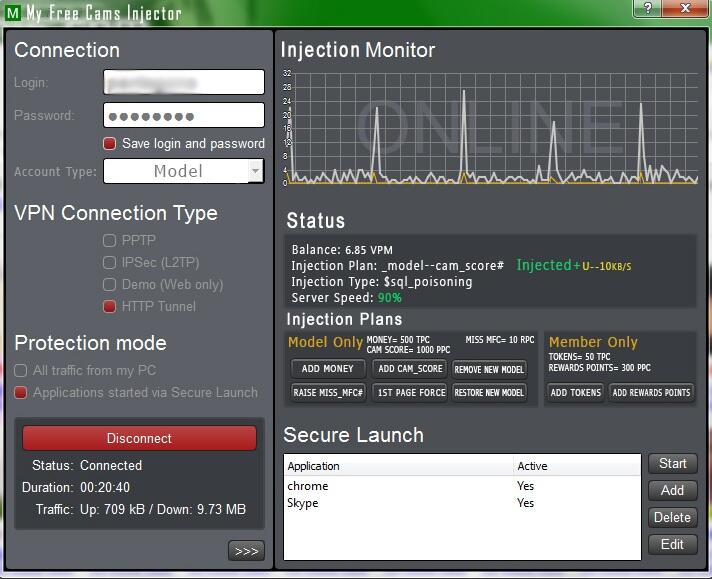712x579 pixels.
Task: Open help with the question mark button
Action: coord(648,8)
